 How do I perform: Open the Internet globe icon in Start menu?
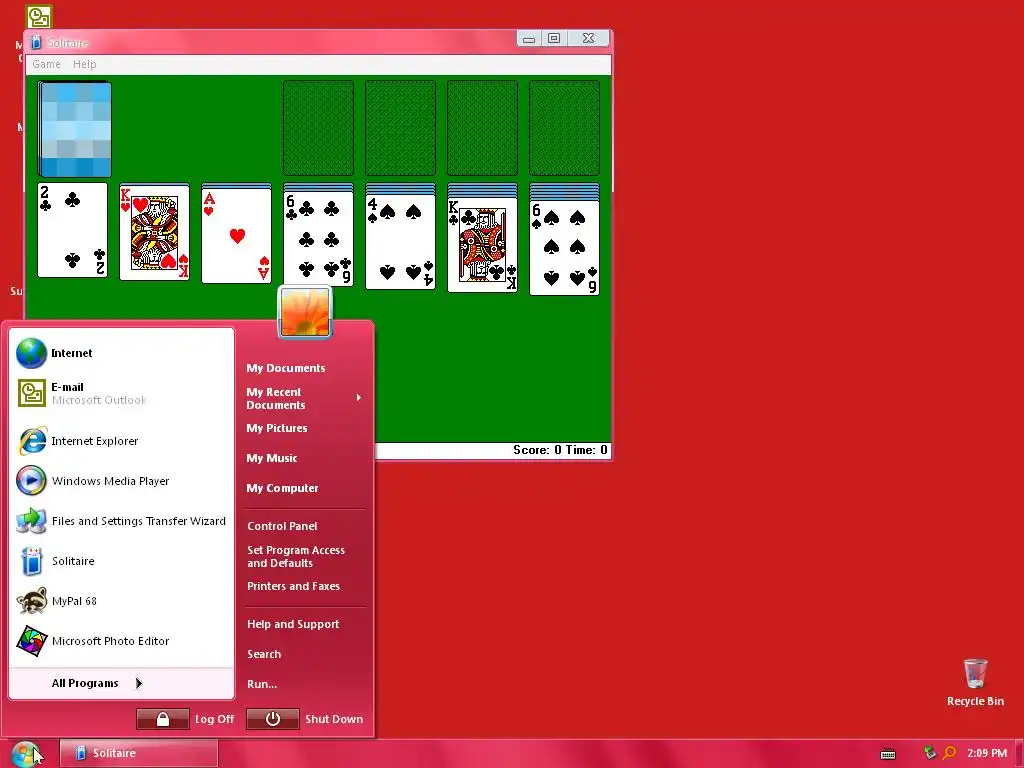coord(31,353)
